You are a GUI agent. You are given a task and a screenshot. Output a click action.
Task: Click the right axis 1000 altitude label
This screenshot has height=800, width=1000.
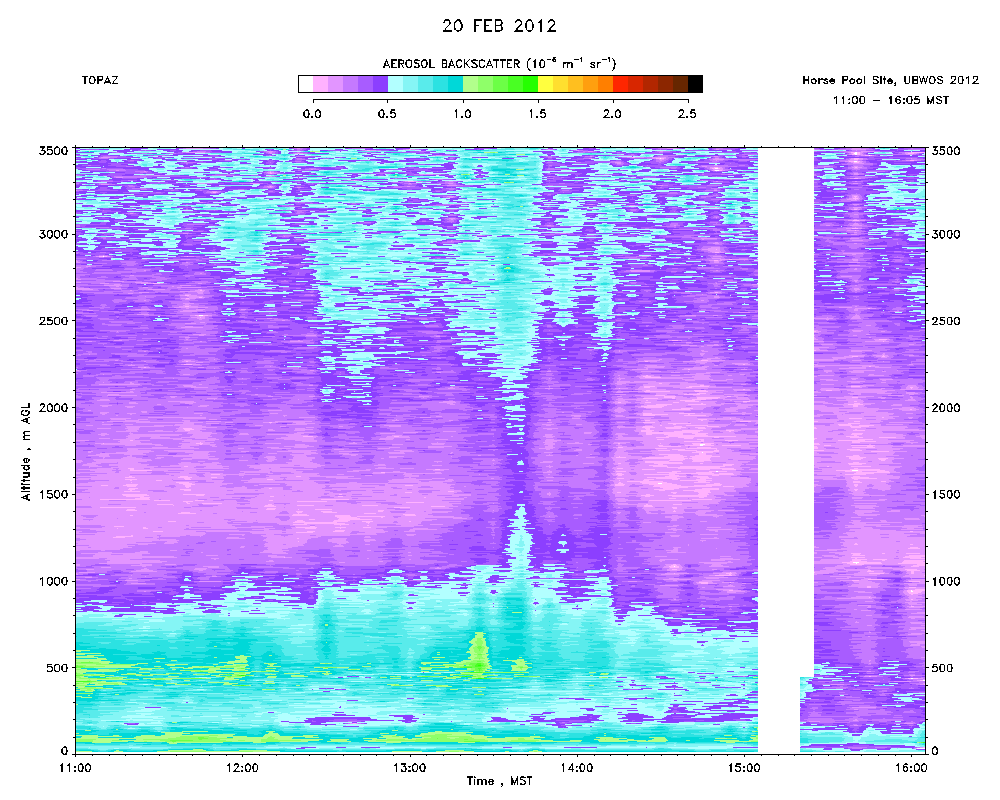946,581
